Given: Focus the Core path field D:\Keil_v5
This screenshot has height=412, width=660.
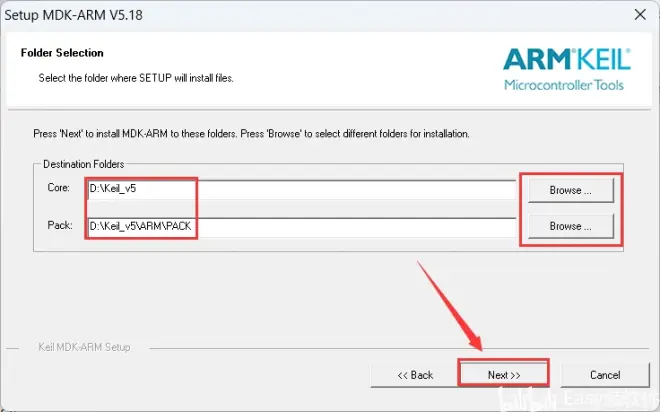Looking at the screenshot, I should point(301,189).
